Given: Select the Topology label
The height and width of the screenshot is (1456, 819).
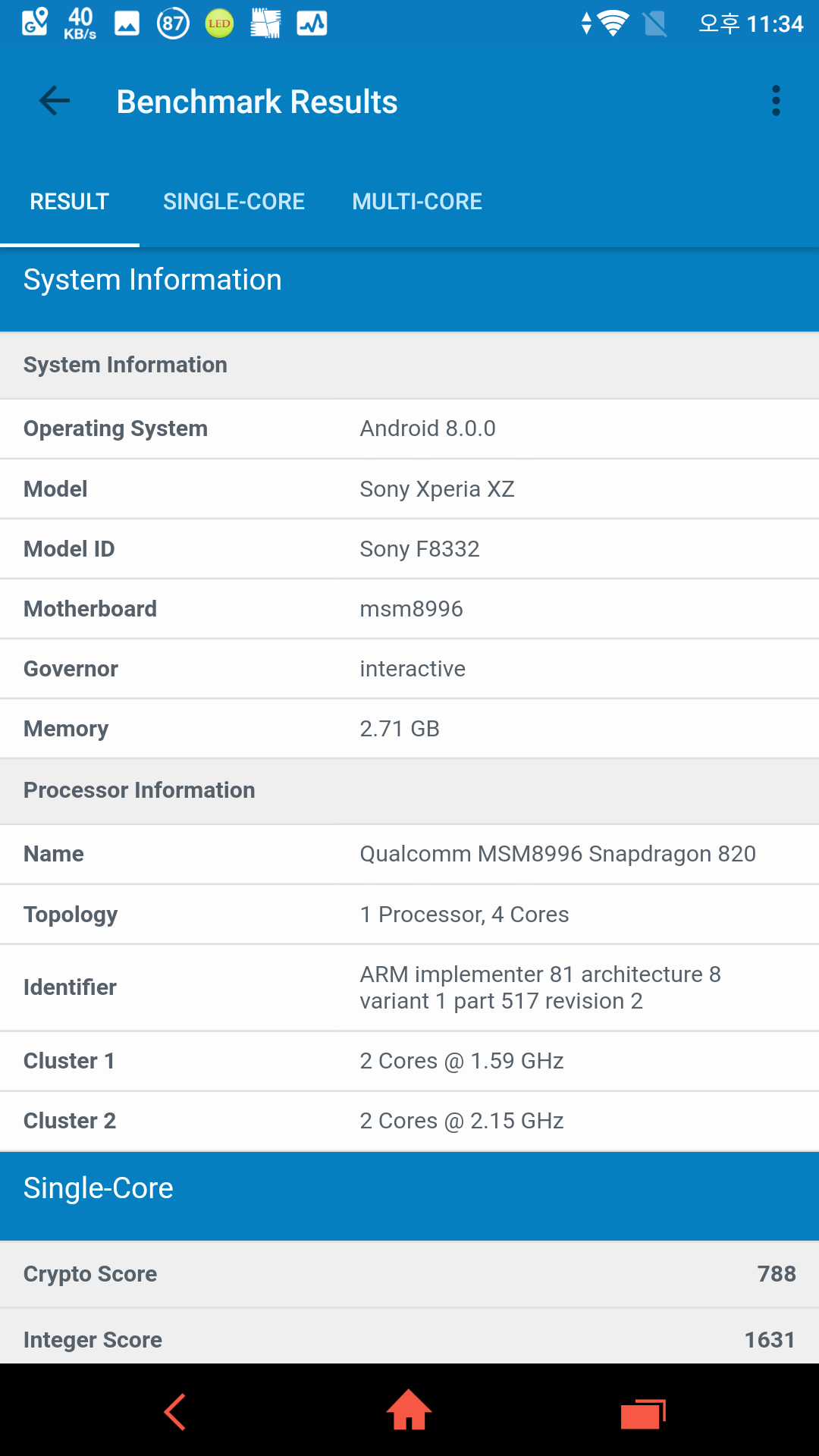Looking at the screenshot, I should point(71,915).
